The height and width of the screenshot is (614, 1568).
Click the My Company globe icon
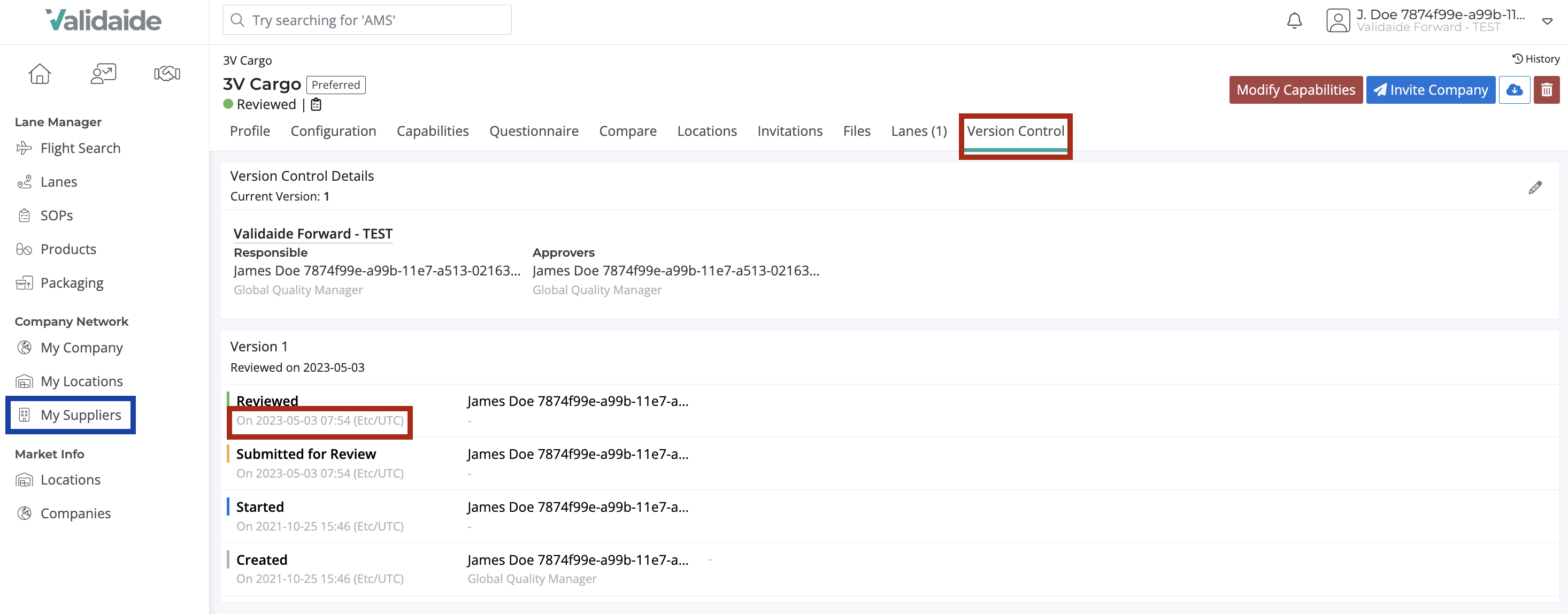pos(24,348)
